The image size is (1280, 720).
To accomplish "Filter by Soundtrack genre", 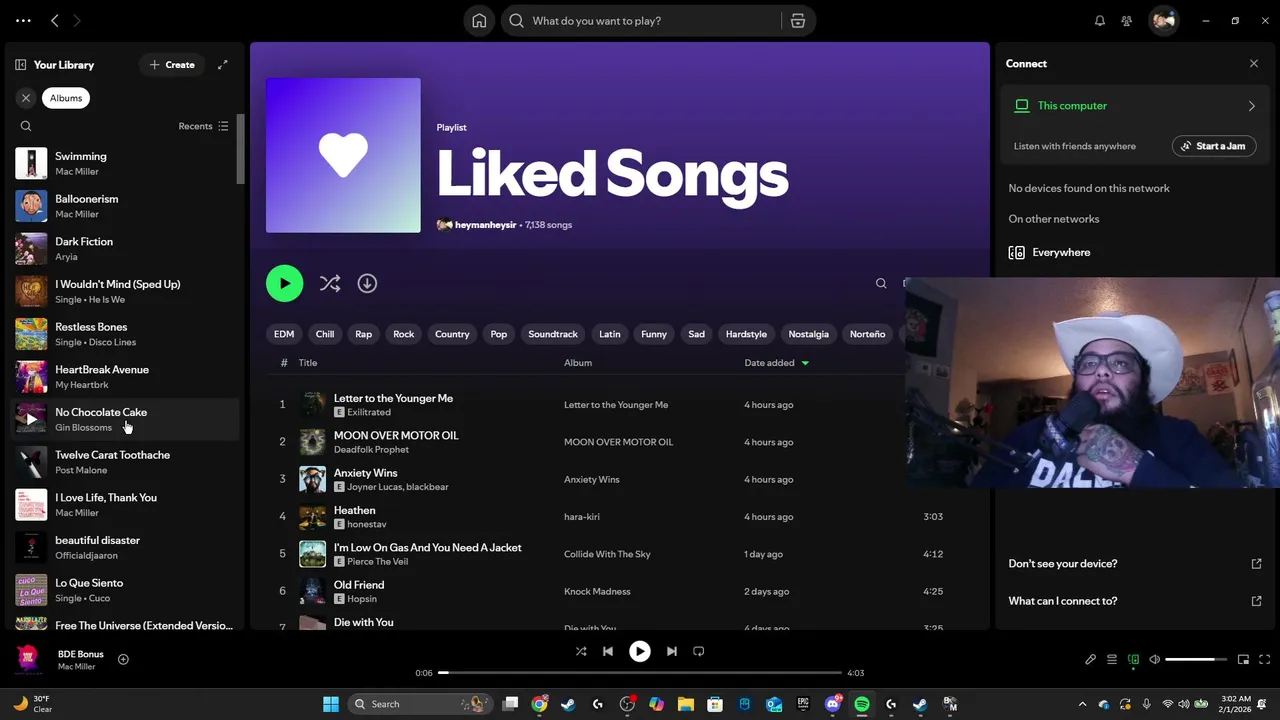I will (x=553, y=334).
